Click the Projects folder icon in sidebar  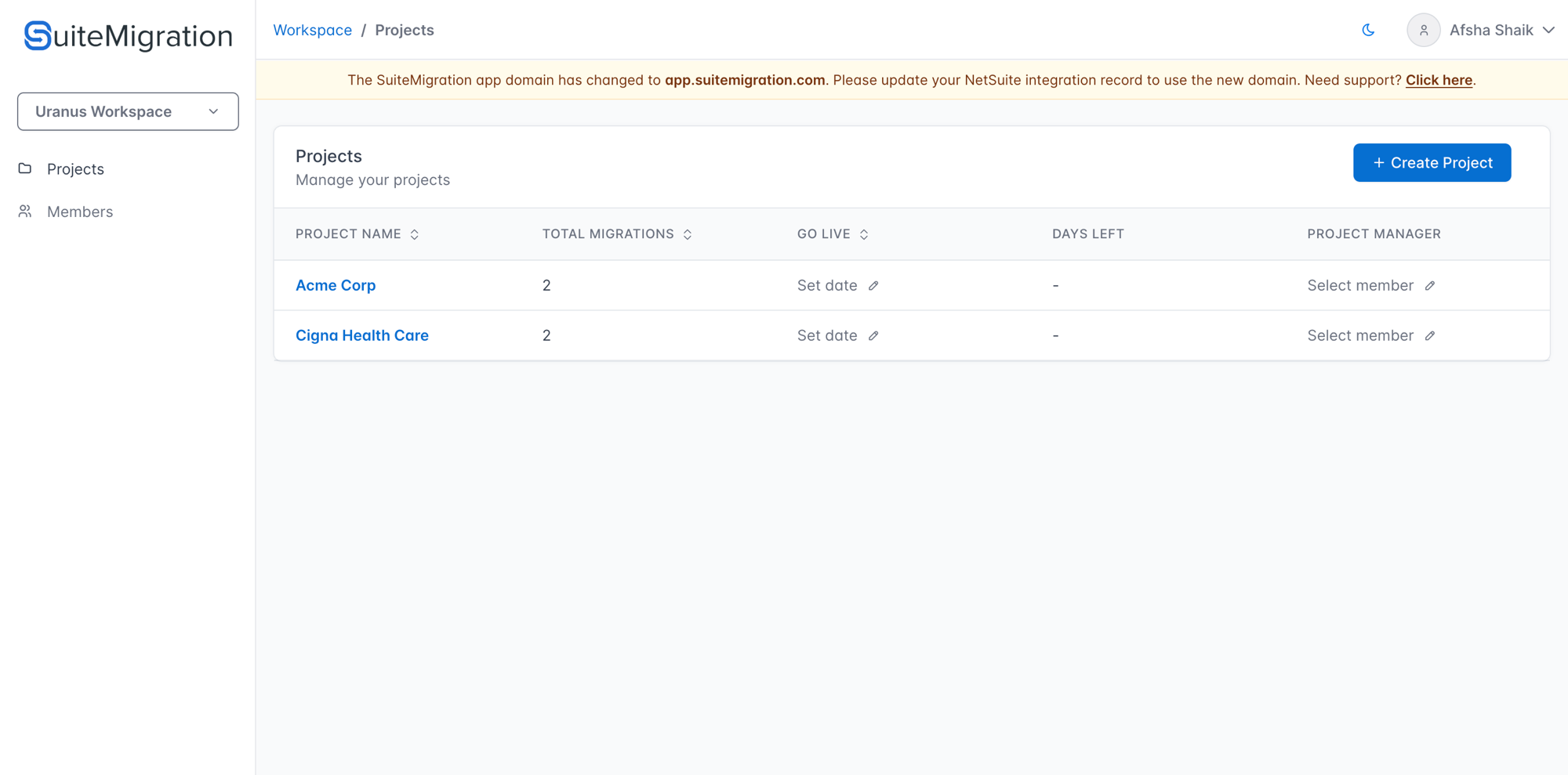(x=25, y=168)
